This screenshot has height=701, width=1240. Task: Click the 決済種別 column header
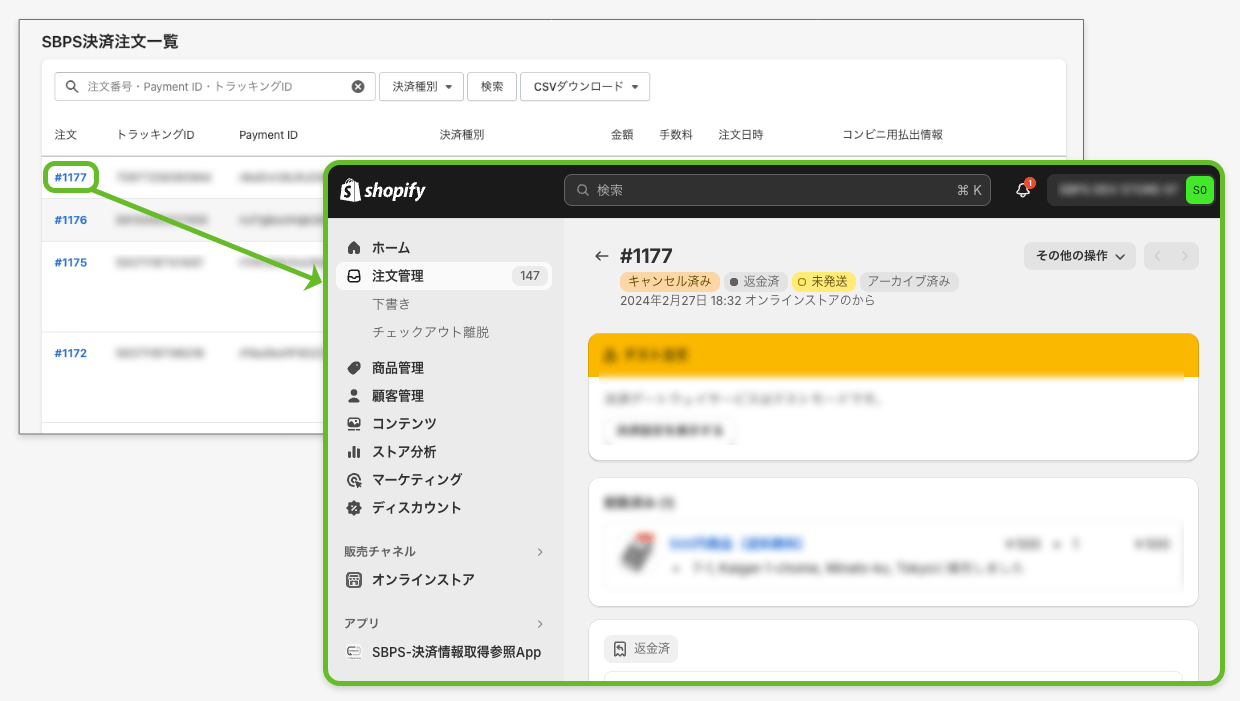coord(462,135)
